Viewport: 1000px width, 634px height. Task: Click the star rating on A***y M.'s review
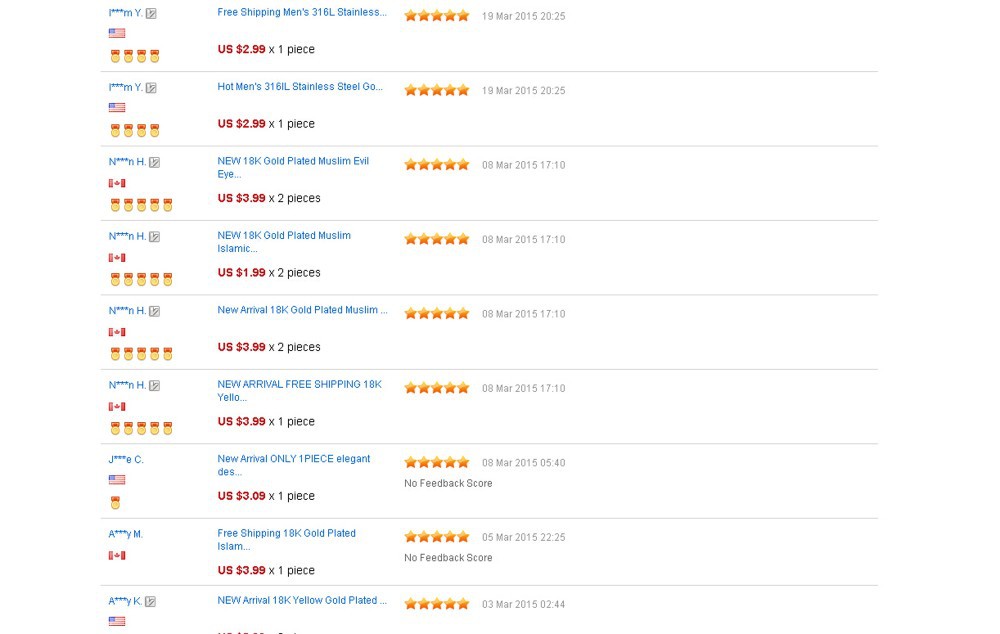436,537
